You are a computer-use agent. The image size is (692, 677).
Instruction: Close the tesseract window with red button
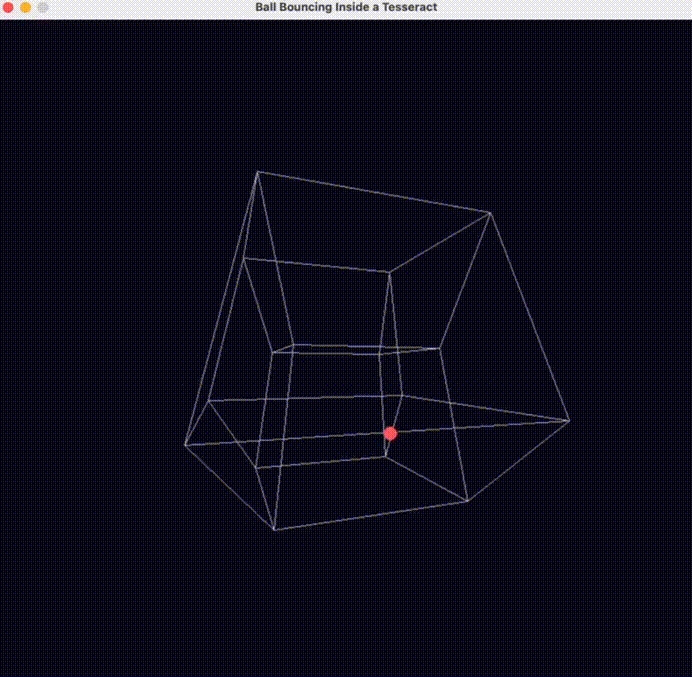click(9, 7)
